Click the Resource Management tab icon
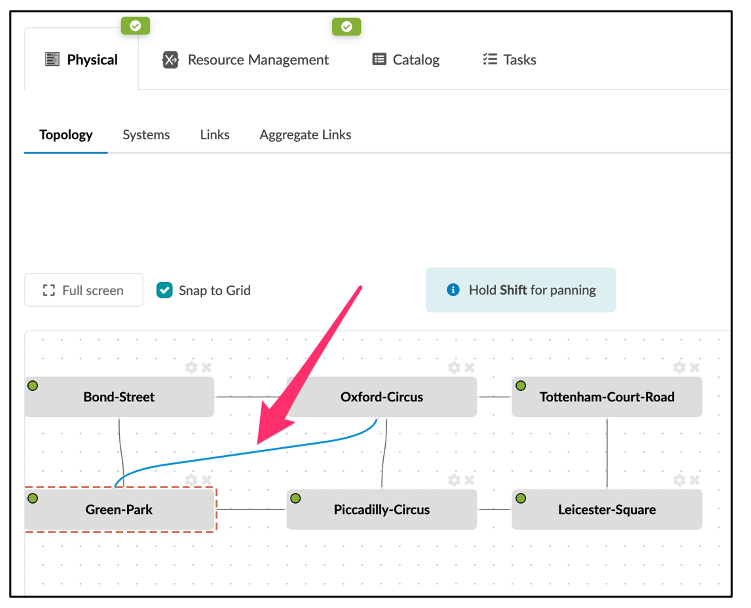 click(170, 60)
